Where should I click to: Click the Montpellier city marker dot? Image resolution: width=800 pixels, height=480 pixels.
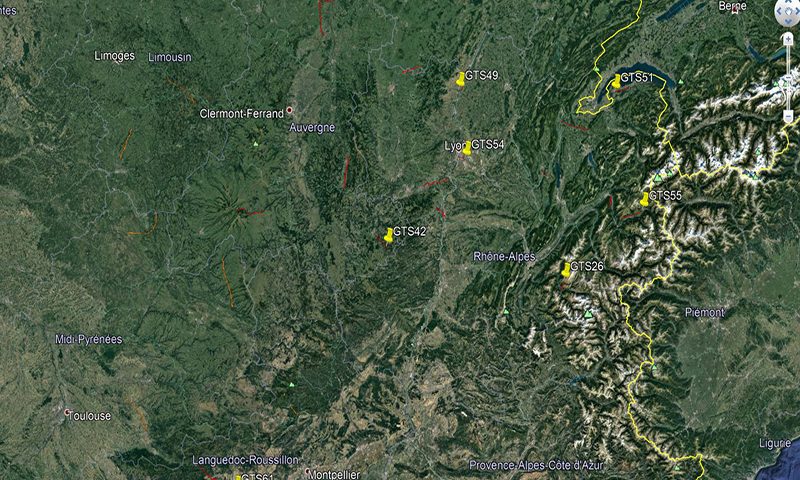click(x=308, y=471)
